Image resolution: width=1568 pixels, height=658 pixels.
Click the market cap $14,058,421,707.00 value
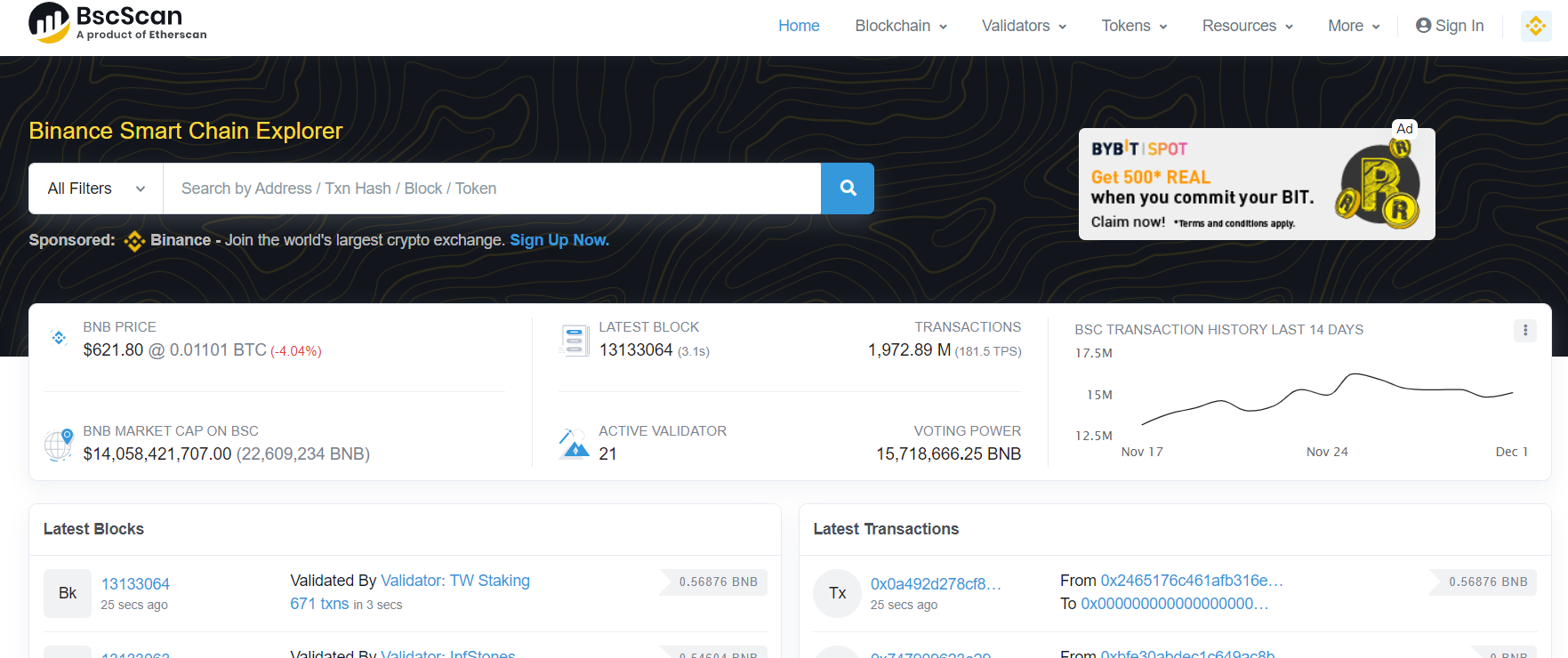tap(157, 454)
